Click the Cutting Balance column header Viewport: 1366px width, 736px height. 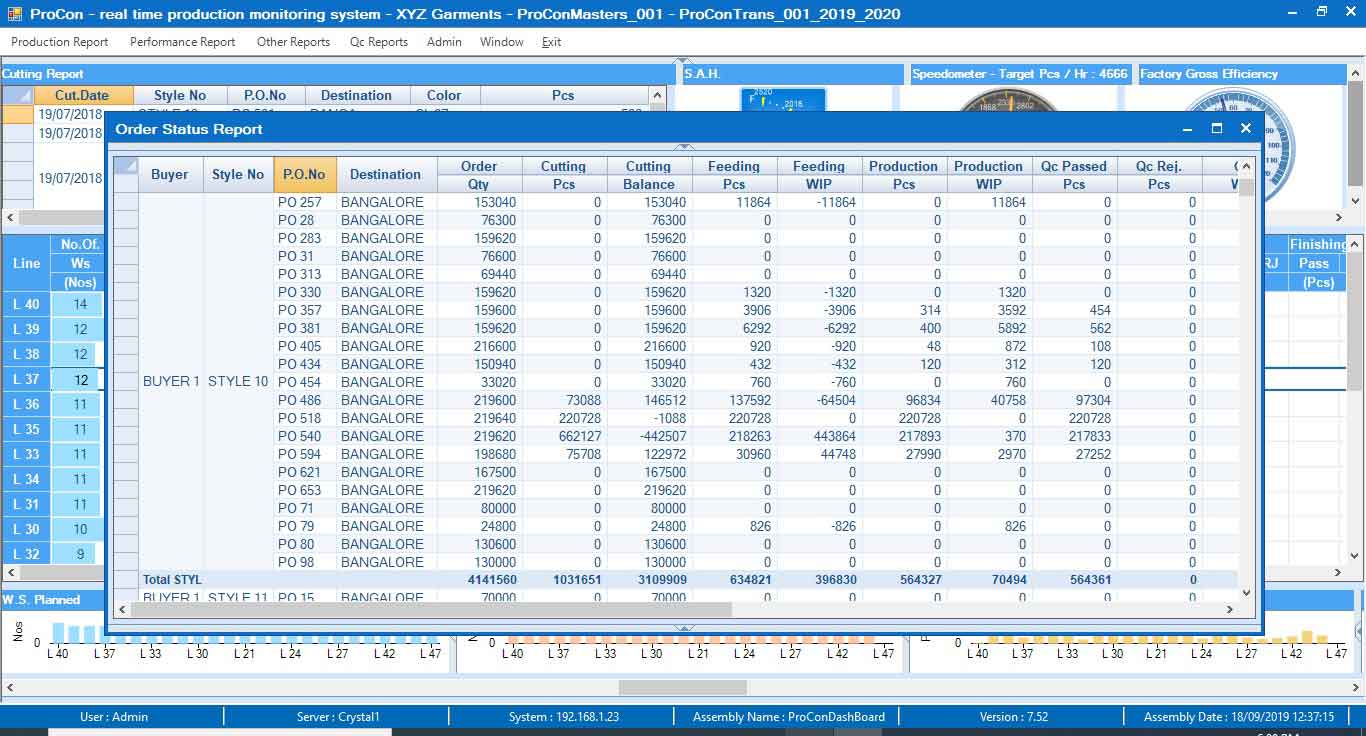pyautogui.click(x=649, y=175)
